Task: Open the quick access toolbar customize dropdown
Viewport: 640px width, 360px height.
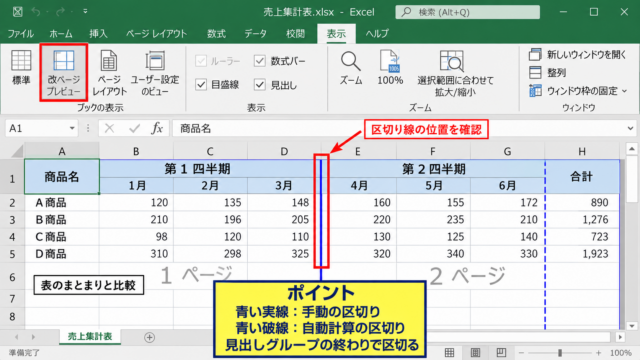Action: pos(85,12)
